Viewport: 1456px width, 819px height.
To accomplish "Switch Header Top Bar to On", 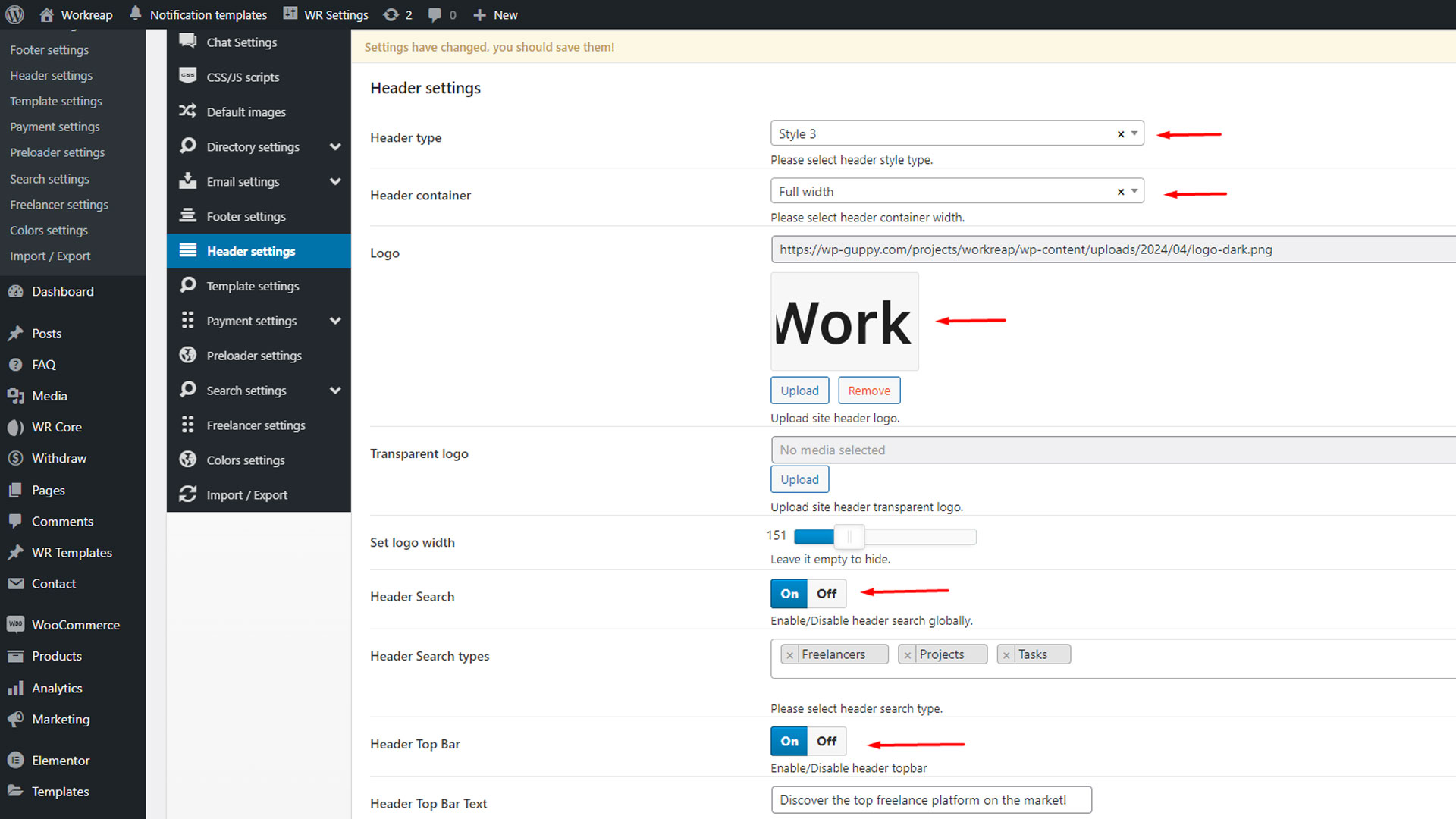I will (789, 741).
